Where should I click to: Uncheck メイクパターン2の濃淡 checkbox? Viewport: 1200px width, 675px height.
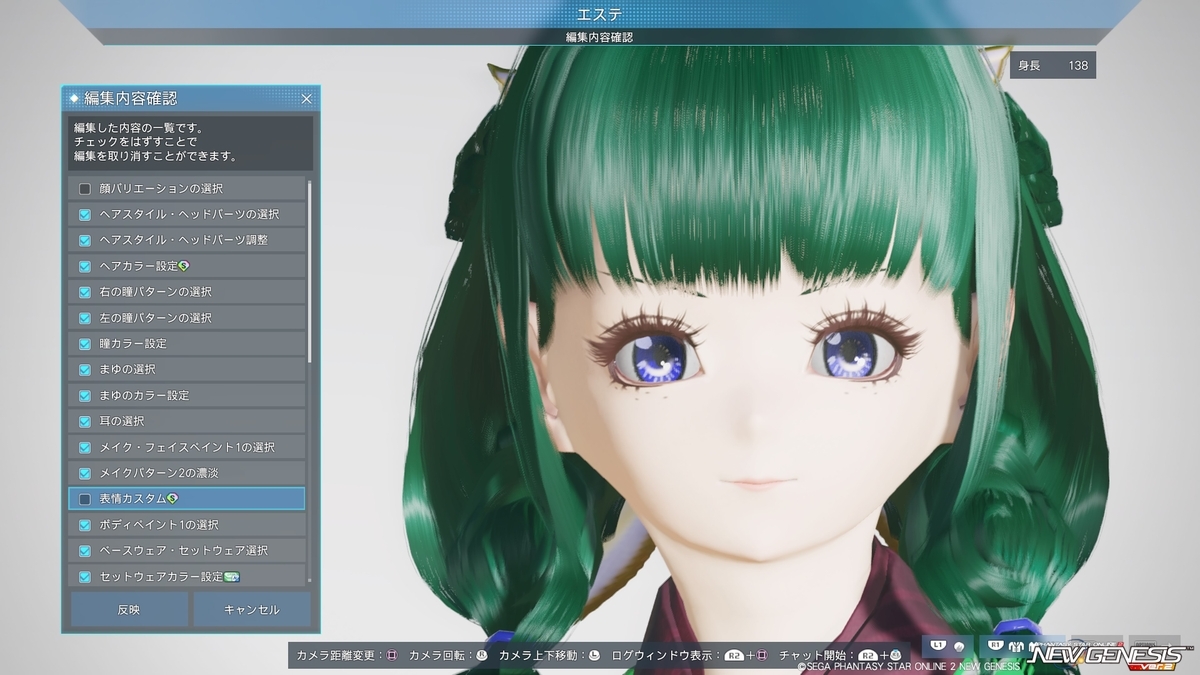coord(85,472)
